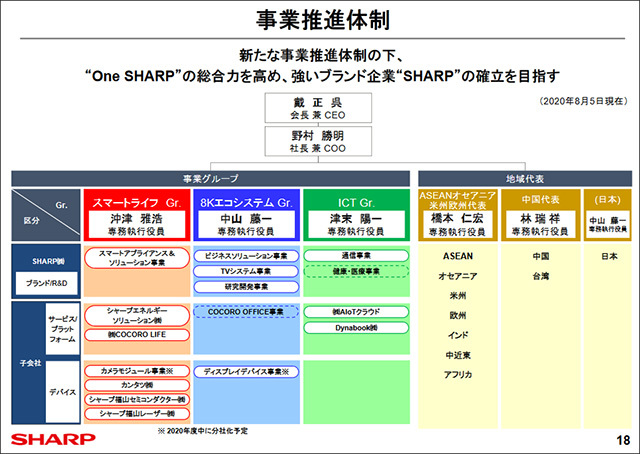Select the スマートライフ Gr. red header box
640x454 pixels.
(x=137, y=215)
